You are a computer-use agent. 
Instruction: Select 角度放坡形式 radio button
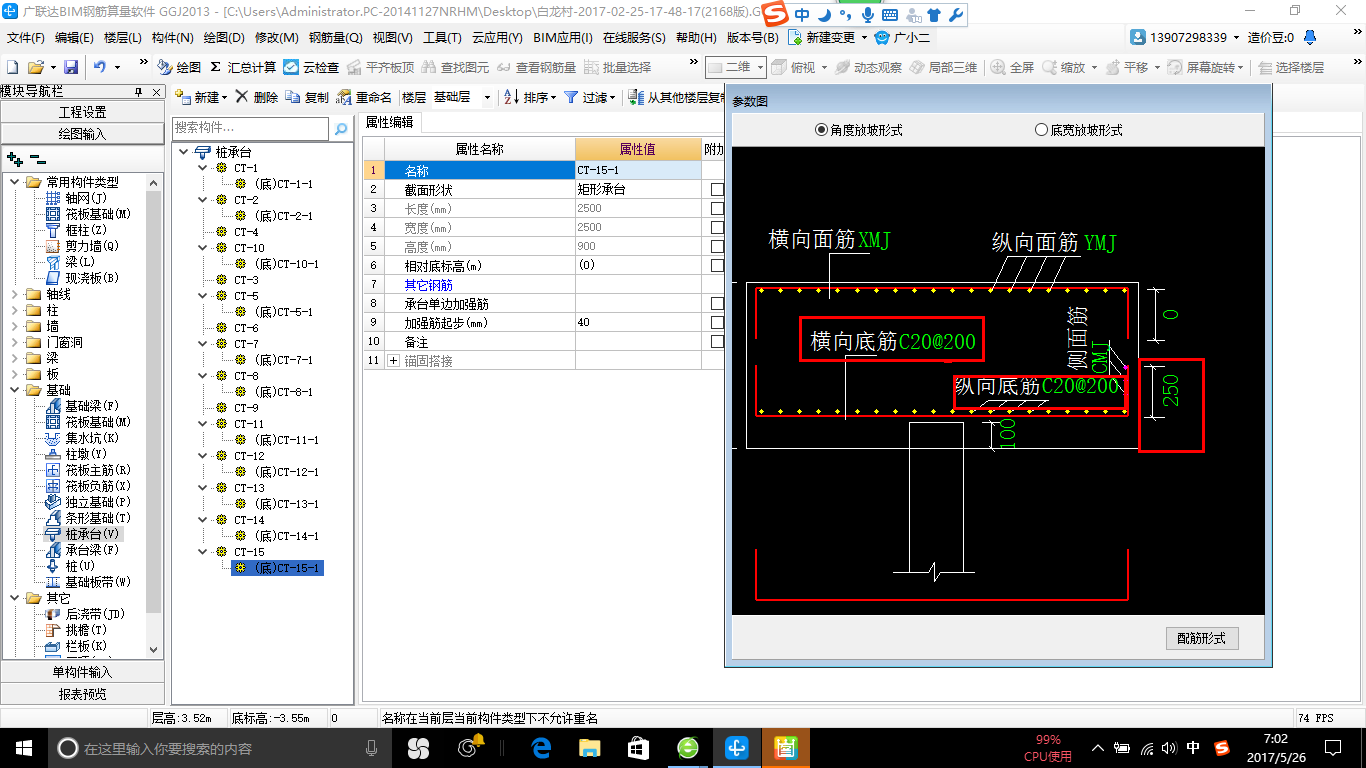(x=822, y=130)
